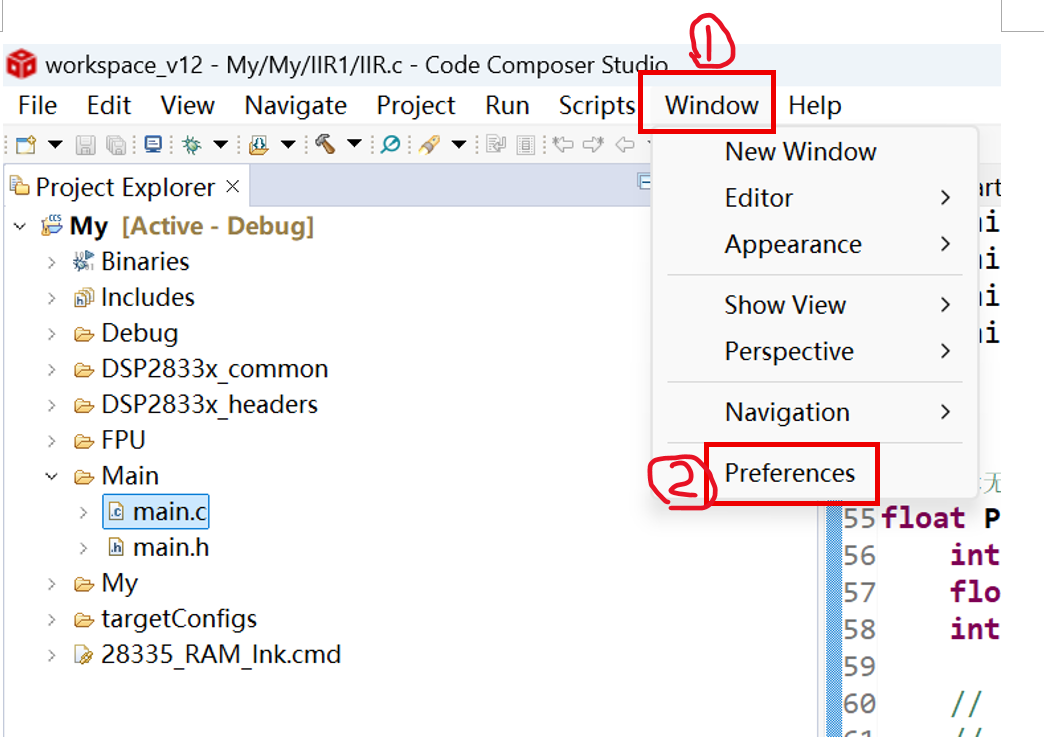Select the 28335_RAM_lnk.cmd file
Image resolution: width=1062 pixels, height=737 pixels.
(220, 655)
